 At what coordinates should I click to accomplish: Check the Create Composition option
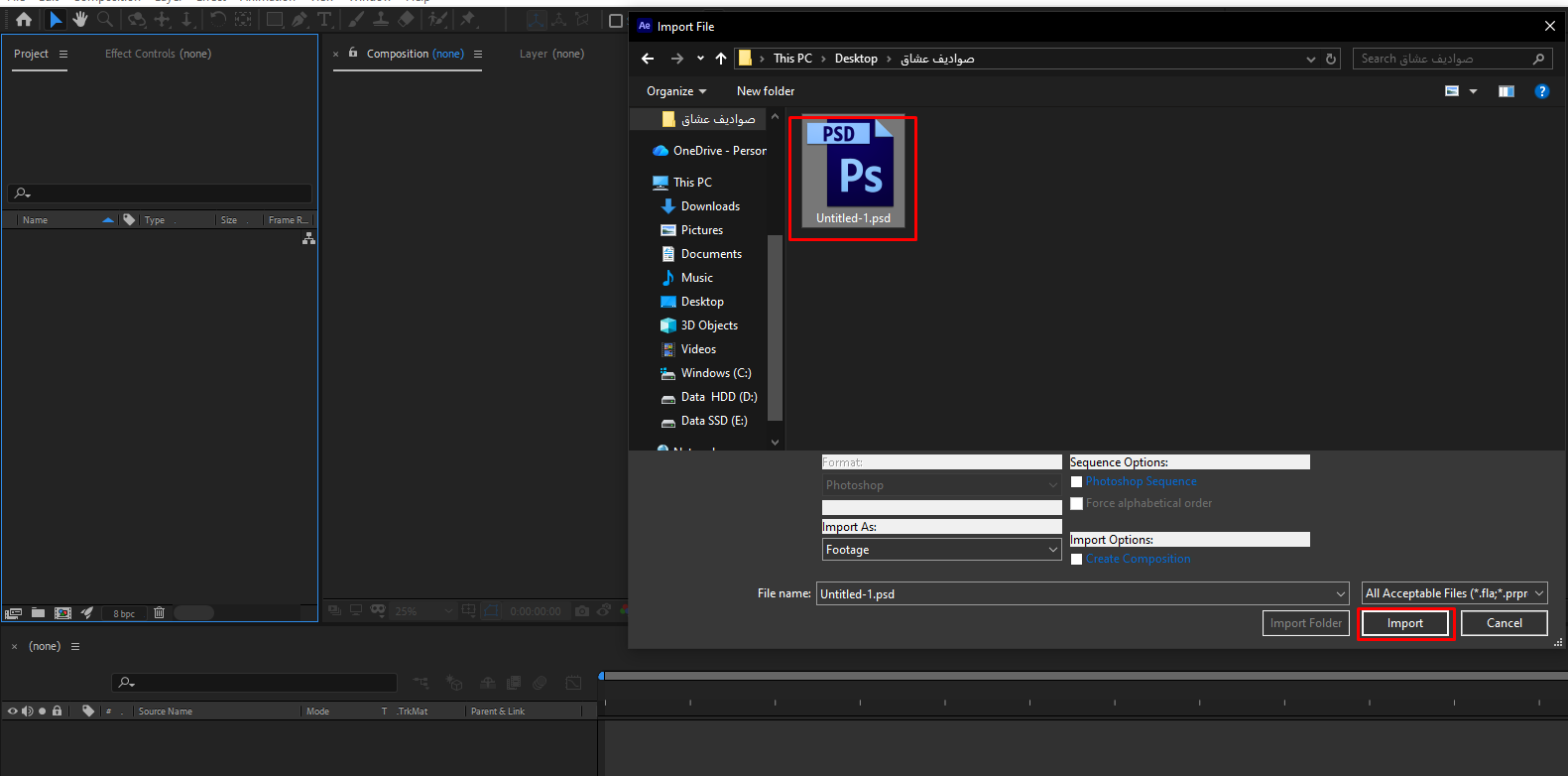point(1076,560)
